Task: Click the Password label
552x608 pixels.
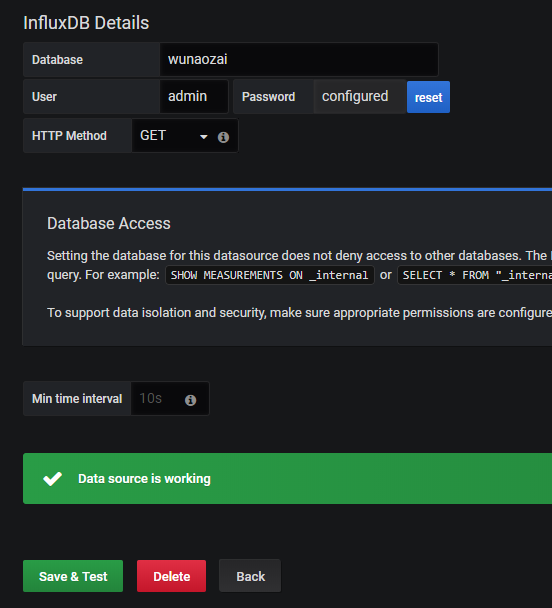Action: pyautogui.click(x=268, y=97)
